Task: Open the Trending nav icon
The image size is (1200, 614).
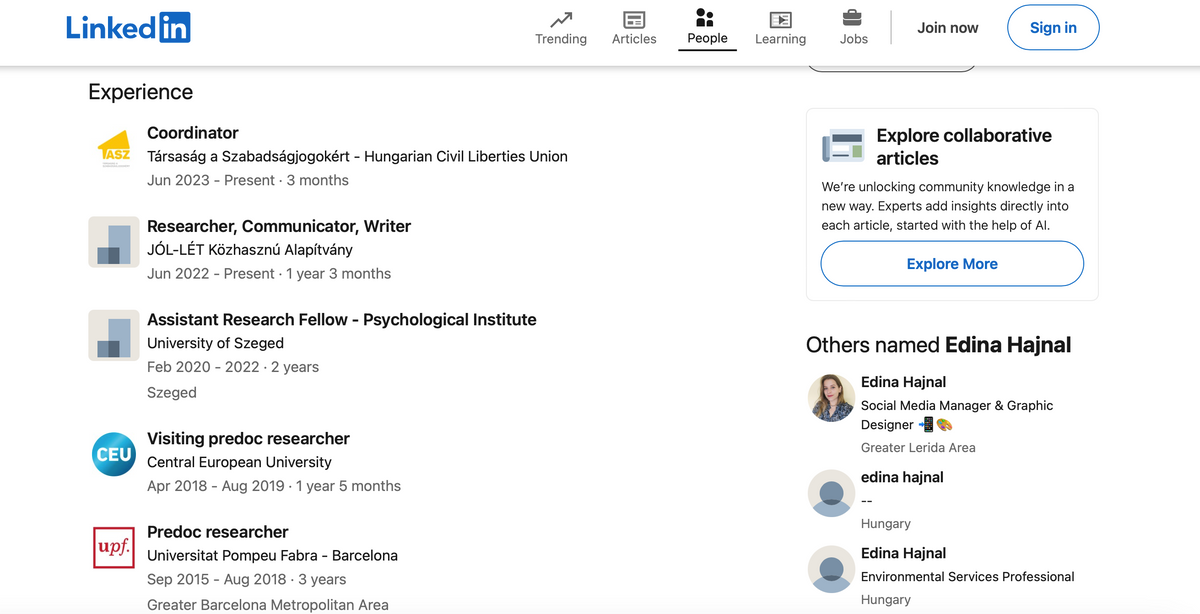Action: 561,20
